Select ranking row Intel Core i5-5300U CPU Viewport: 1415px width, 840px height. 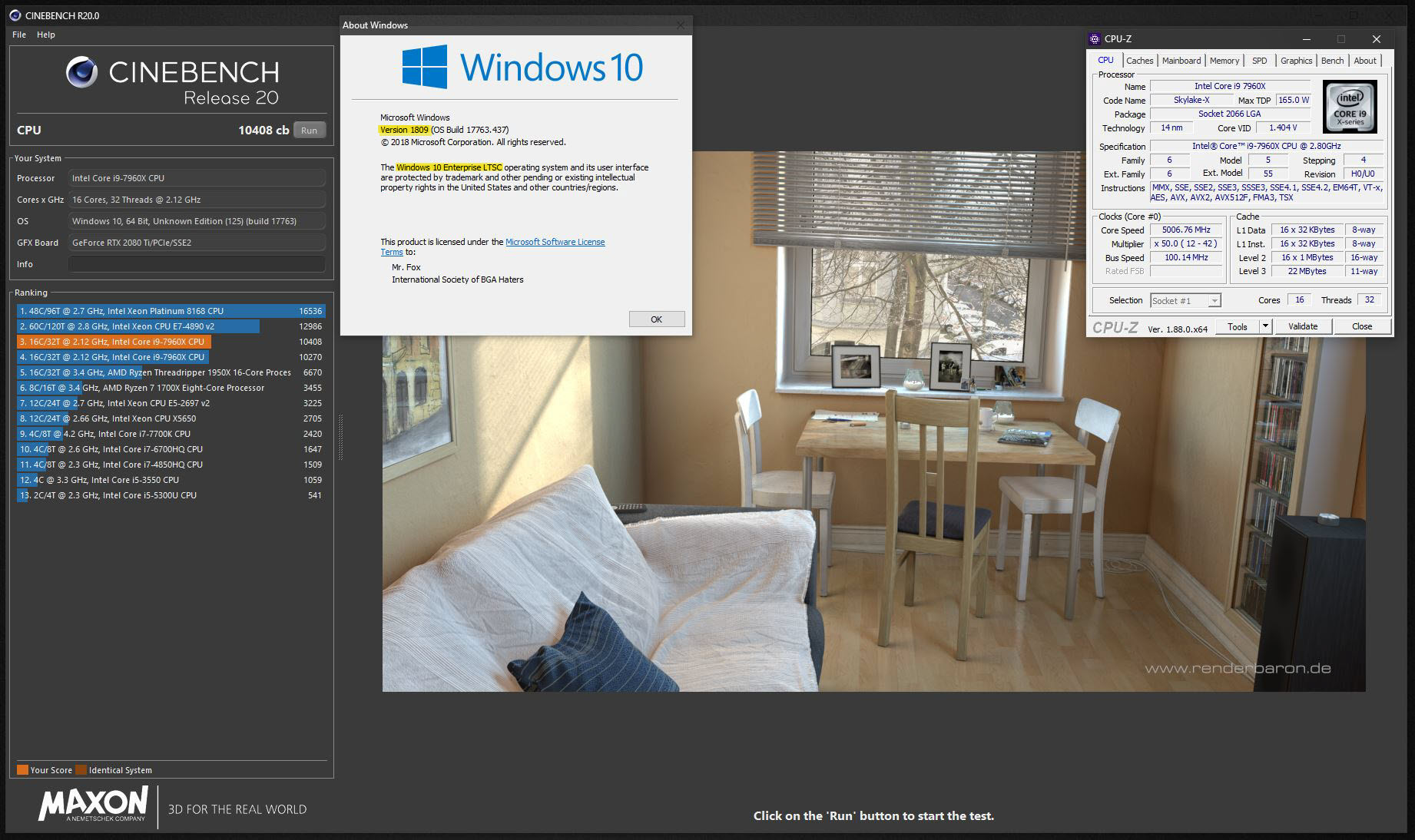click(171, 495)
